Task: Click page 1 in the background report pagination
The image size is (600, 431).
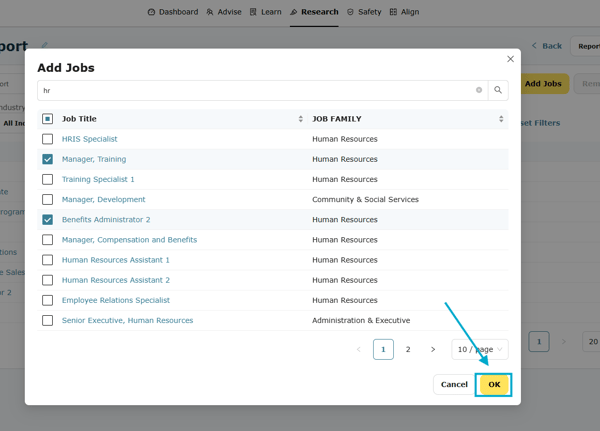Action: coord(539,341)
